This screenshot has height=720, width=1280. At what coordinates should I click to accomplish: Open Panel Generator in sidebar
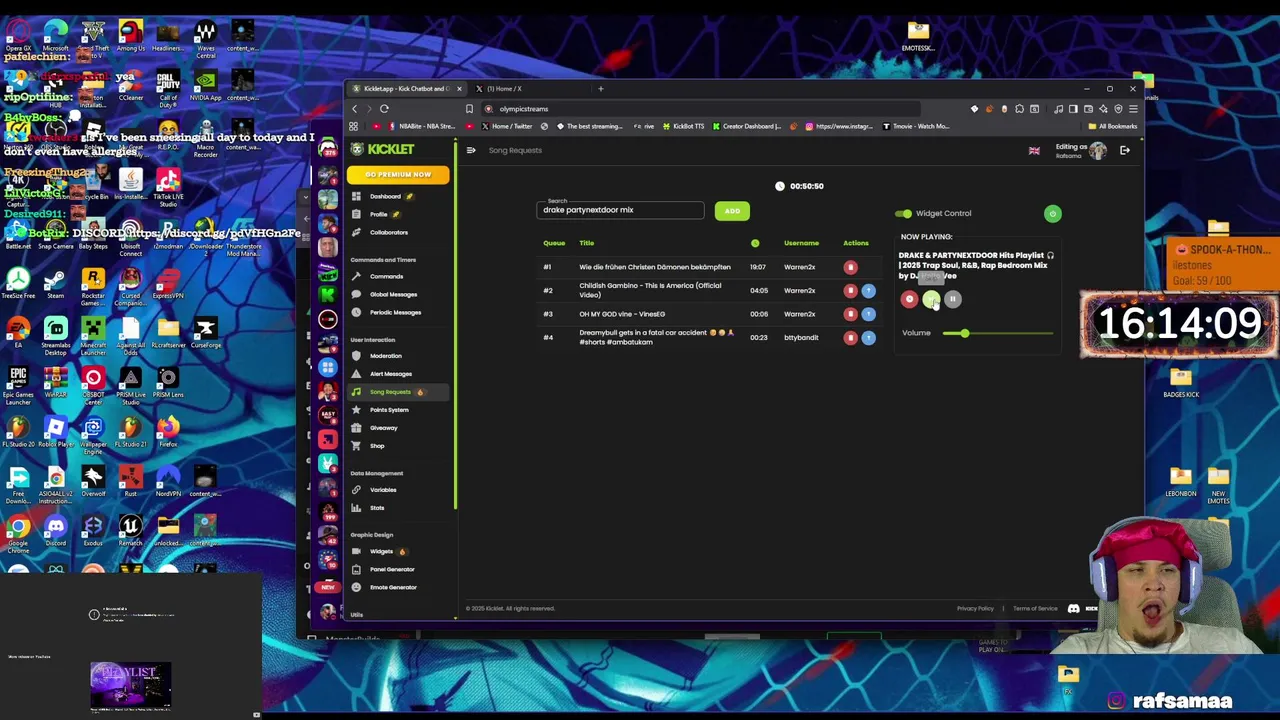tap(391, 570)
